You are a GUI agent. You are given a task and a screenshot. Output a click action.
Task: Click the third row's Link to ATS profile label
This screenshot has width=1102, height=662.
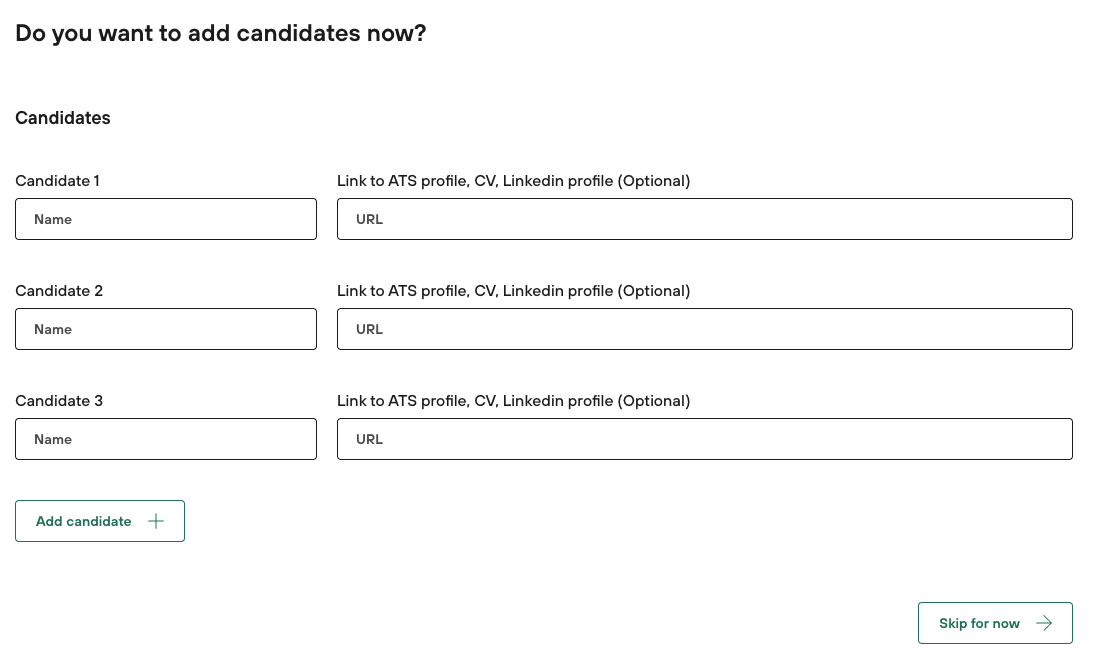point(513,401)
